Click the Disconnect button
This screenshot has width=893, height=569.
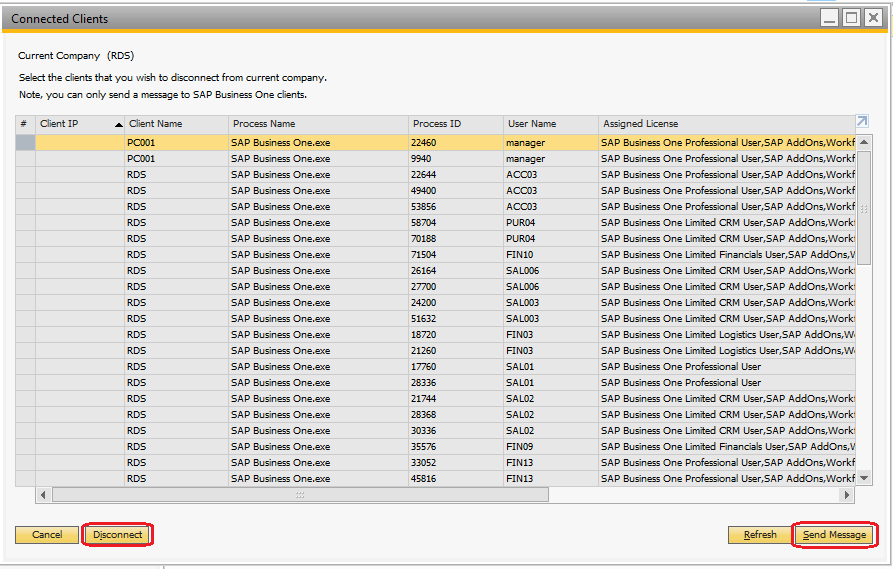pos(118,535)
